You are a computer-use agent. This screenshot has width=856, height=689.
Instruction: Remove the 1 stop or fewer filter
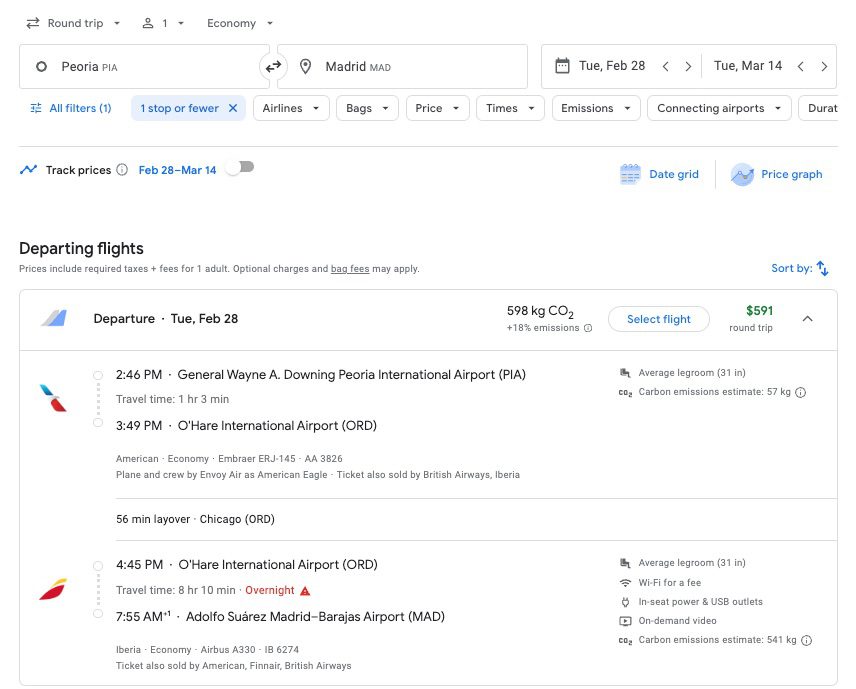tap(233, 108)
